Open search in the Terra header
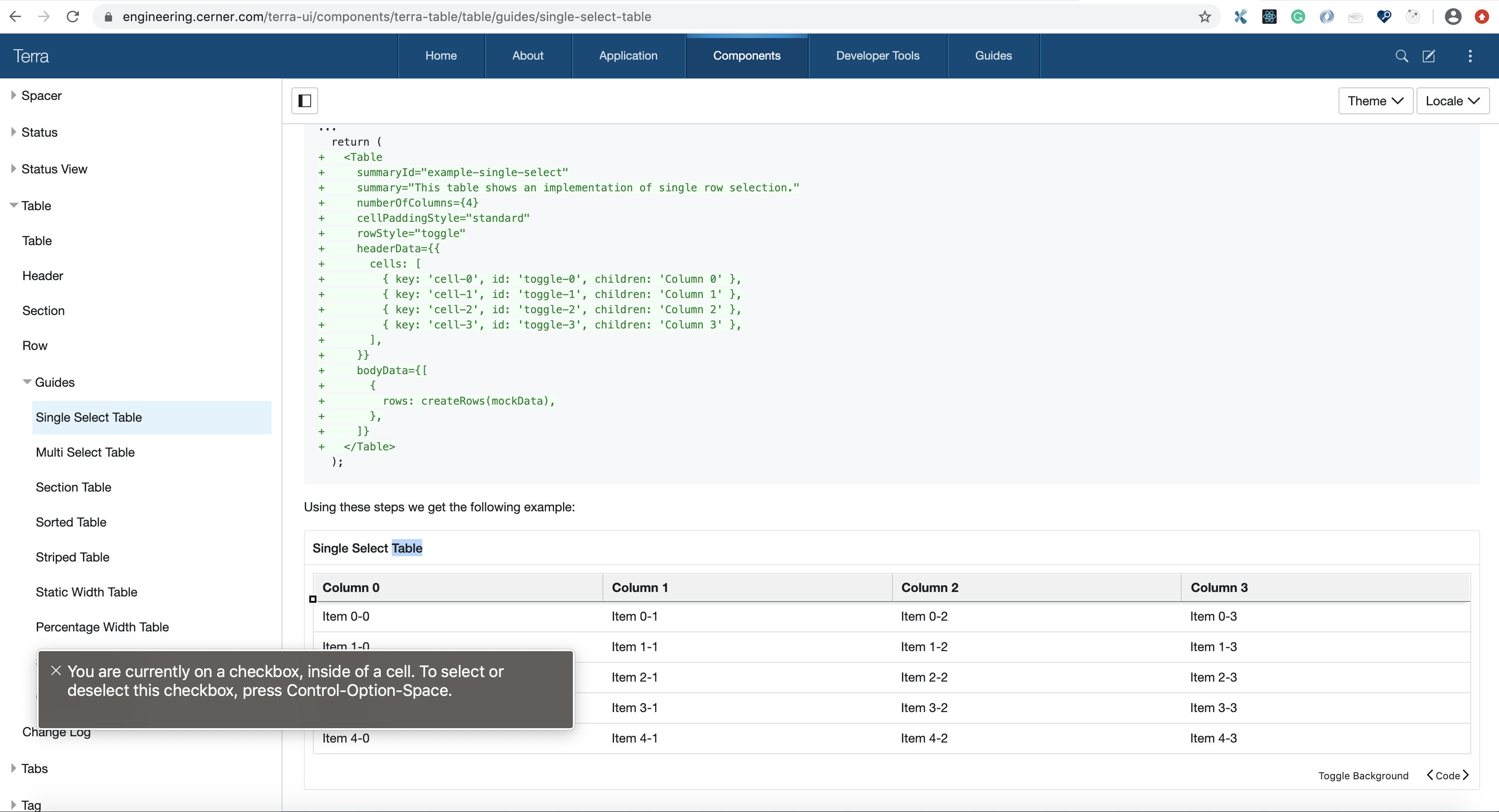This screenshot has height=812, width=1499. pos(1402,56)
